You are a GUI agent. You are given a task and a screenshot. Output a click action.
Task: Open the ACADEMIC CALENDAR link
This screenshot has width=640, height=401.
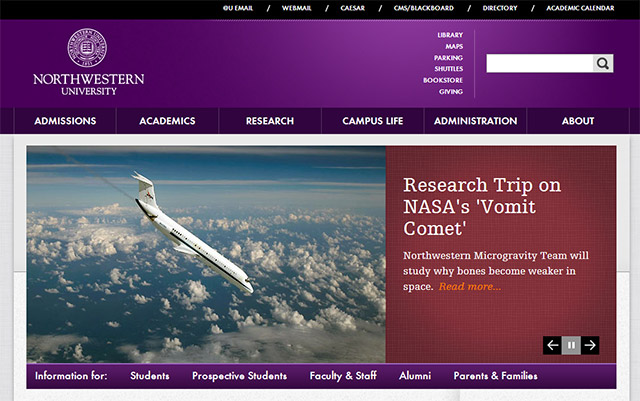point(580,8)
